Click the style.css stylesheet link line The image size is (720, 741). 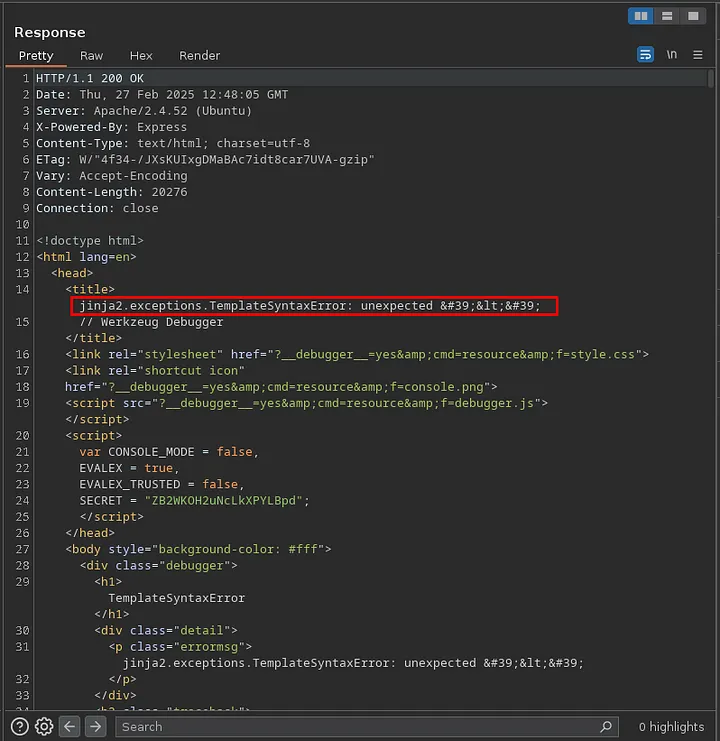pos(357,354)
